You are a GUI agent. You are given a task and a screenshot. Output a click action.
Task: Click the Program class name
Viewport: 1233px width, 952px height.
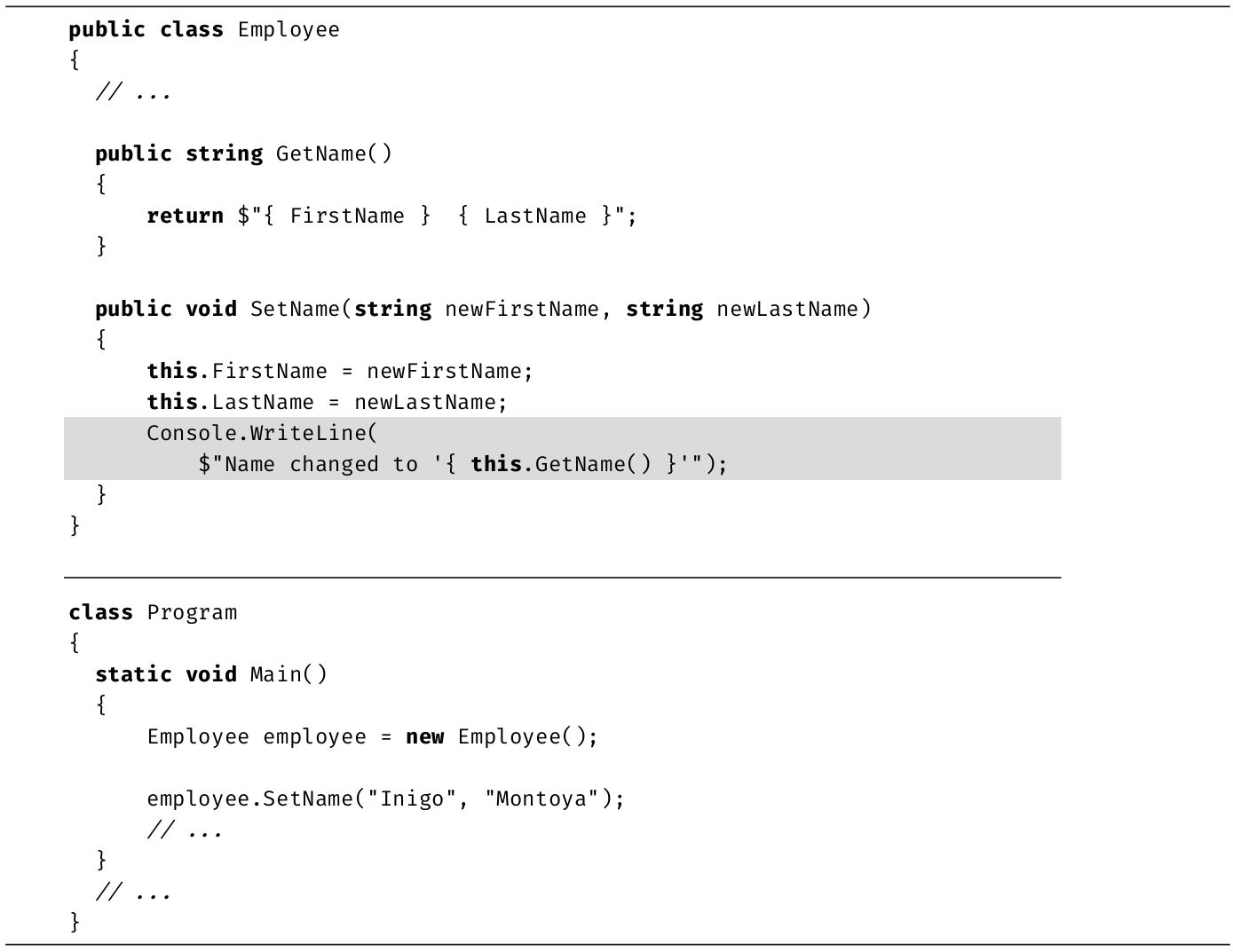pos(192,613)
